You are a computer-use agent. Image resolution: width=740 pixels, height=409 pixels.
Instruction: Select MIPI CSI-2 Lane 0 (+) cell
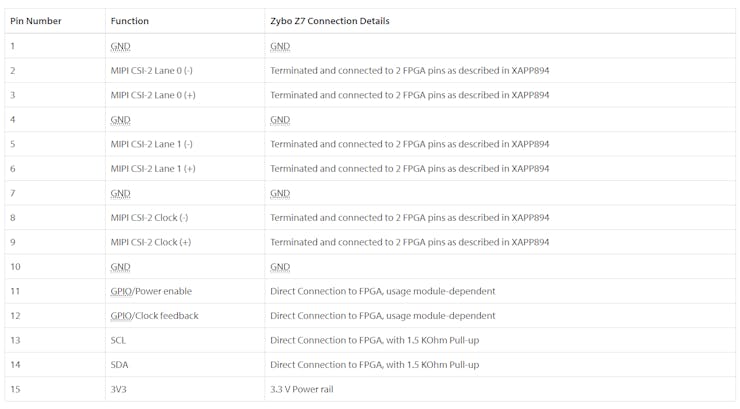tap(153, 95)
